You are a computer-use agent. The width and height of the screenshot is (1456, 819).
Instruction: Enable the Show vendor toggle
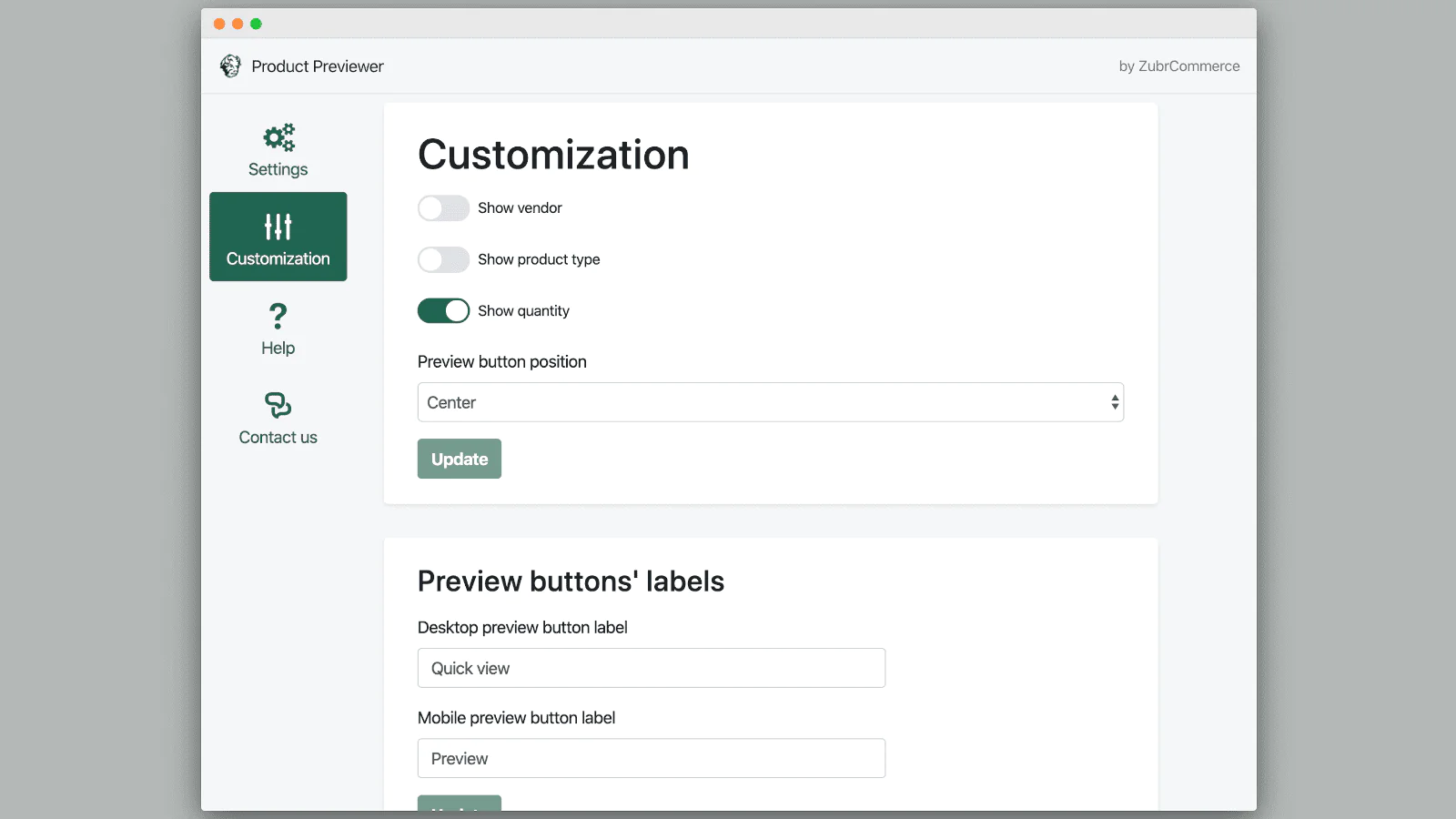click(x=443, y=208)
